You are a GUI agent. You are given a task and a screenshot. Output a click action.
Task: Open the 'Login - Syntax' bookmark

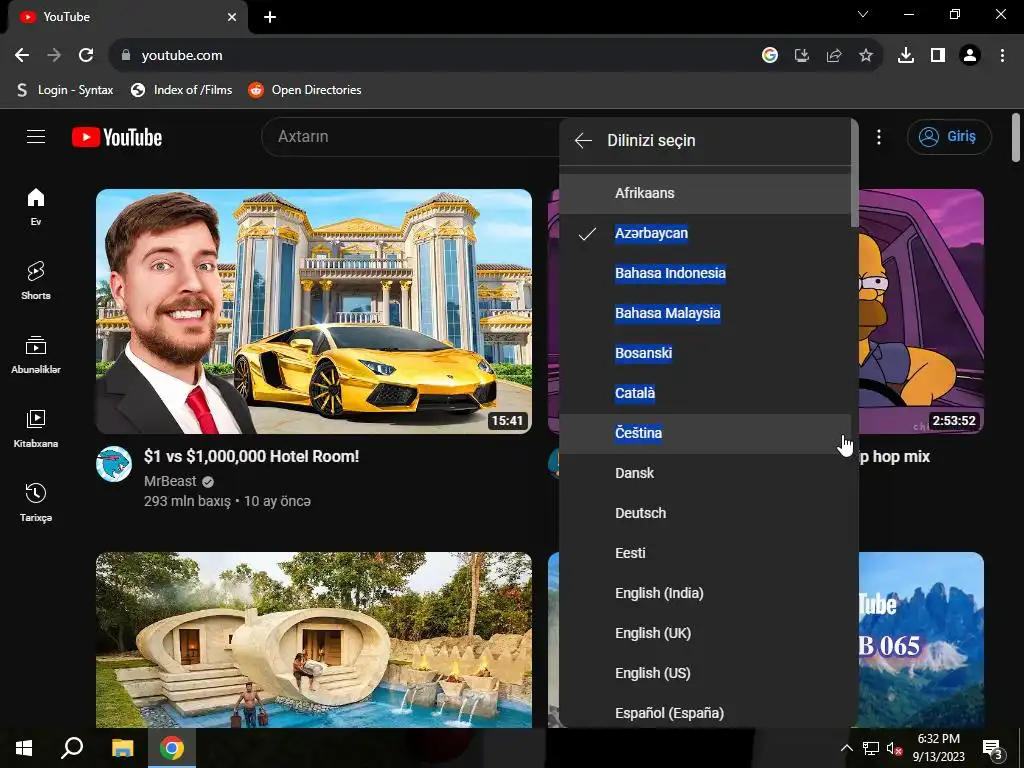point(65,90)
